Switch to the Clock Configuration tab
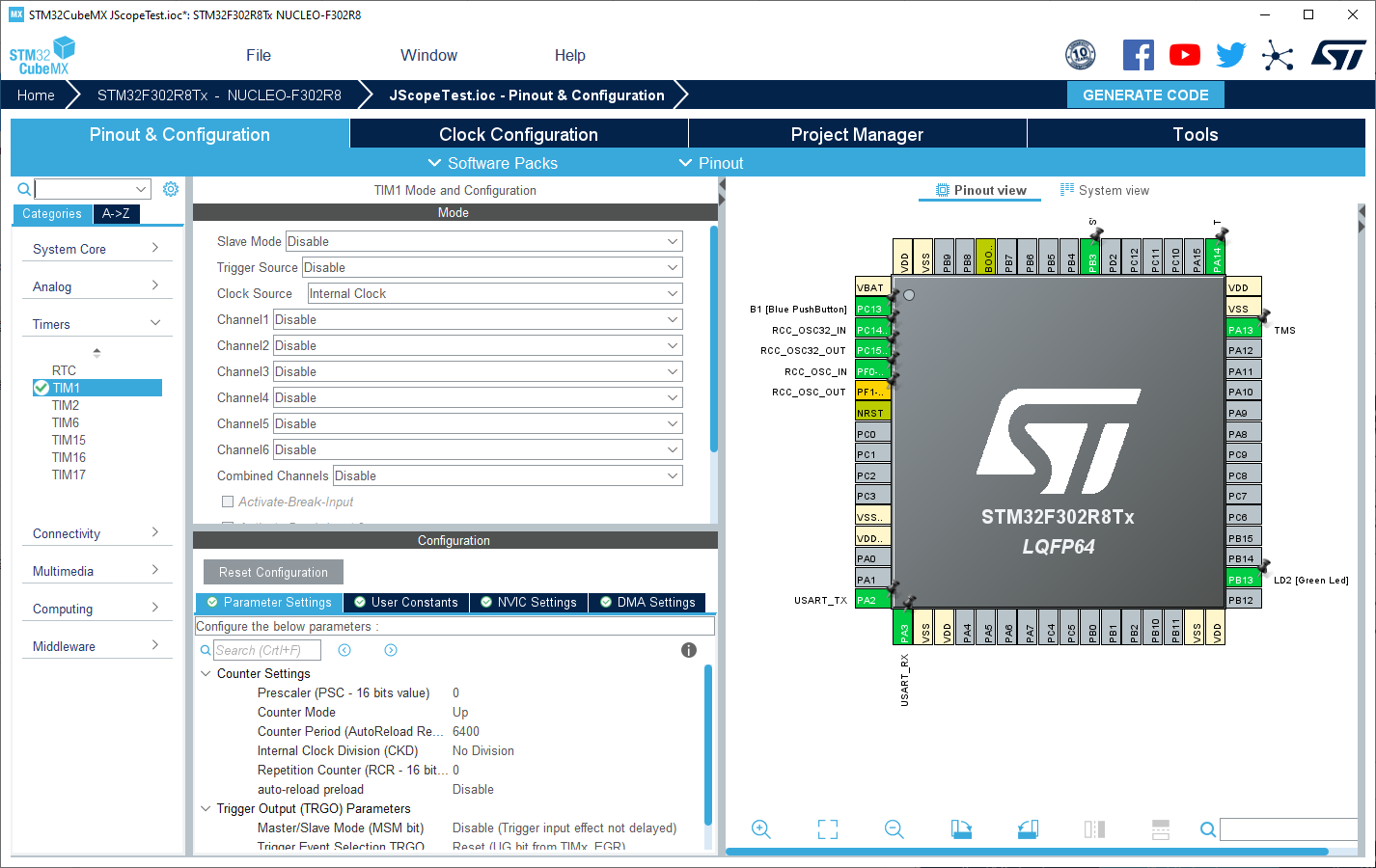Viewport: 1376px width, 868px height. point(518,134)
